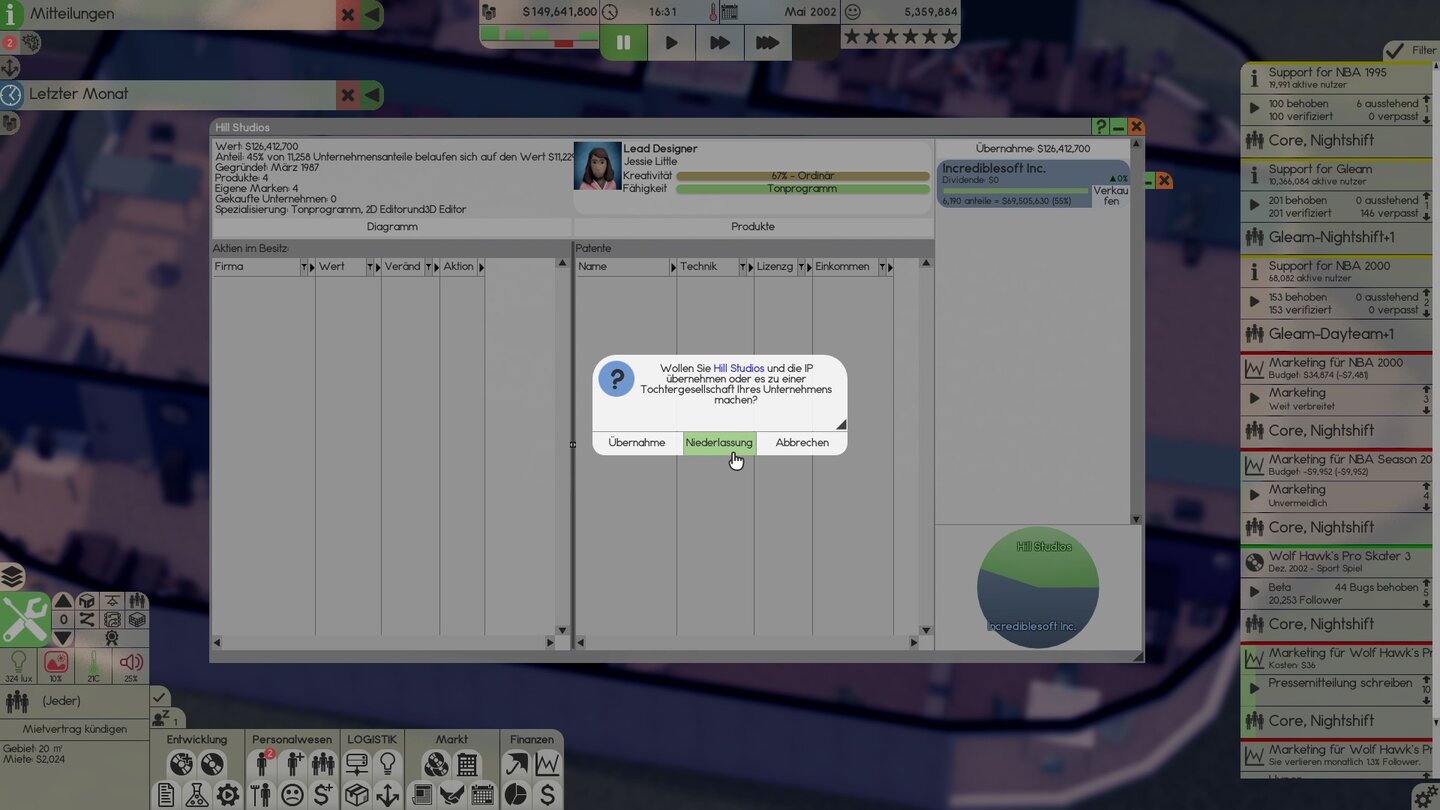Click the lightbulb lux overlay icon
This screenshot has height=810, width=1440.
tap(18, 665)
